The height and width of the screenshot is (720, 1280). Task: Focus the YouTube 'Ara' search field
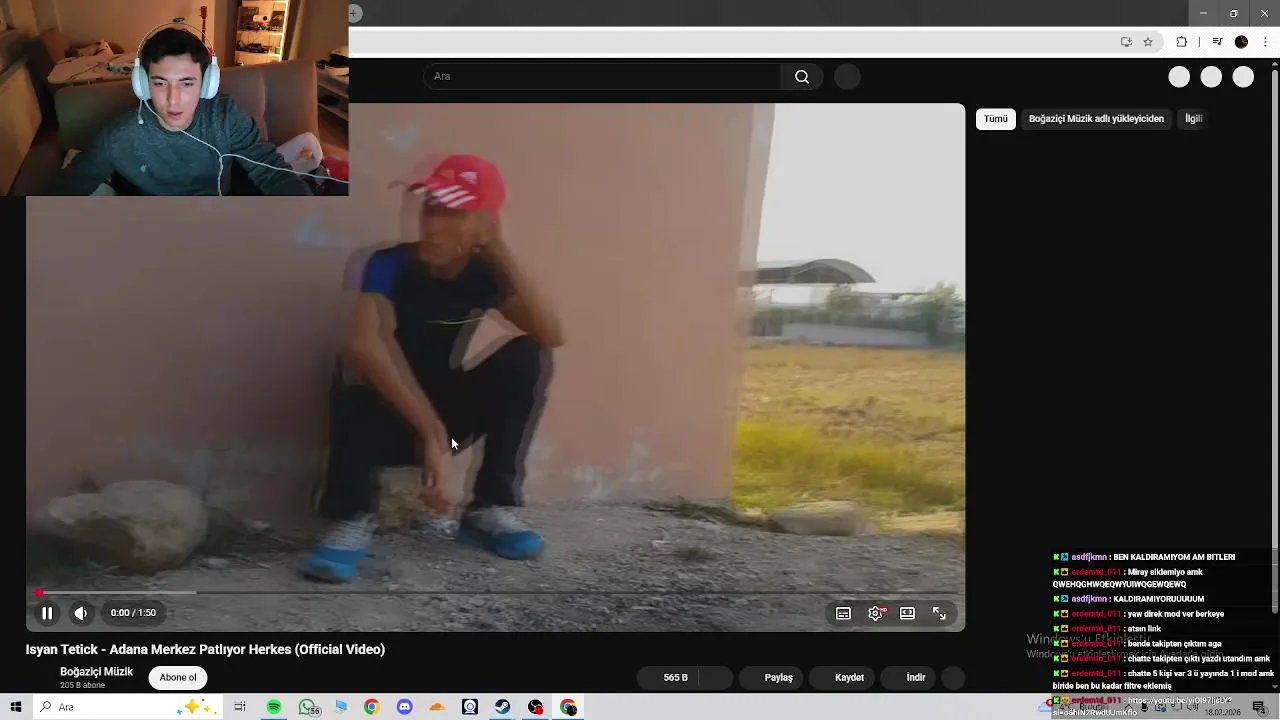(603, 77)
